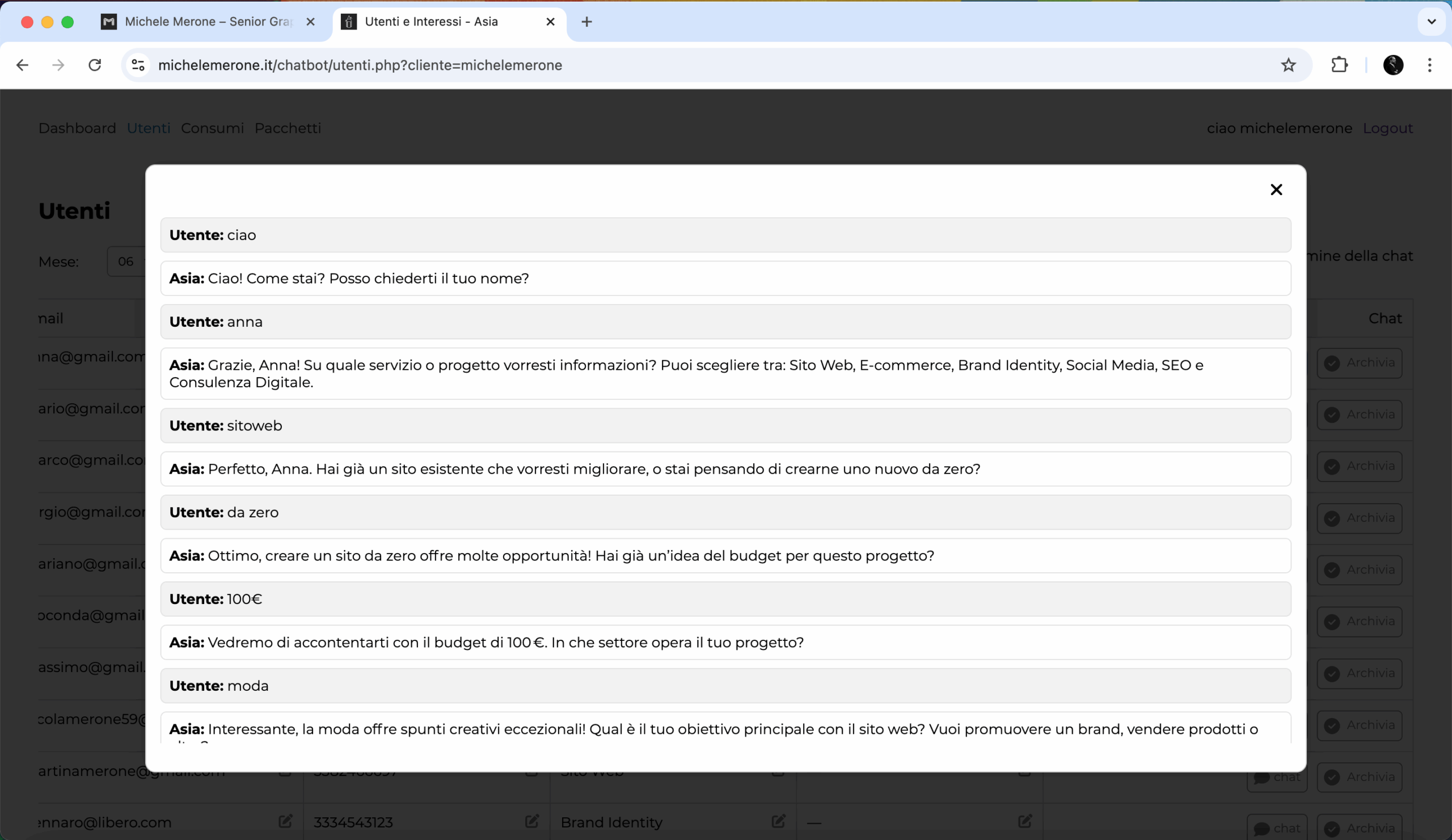Edit the ennaro@libero.com email field

point(285,821)
